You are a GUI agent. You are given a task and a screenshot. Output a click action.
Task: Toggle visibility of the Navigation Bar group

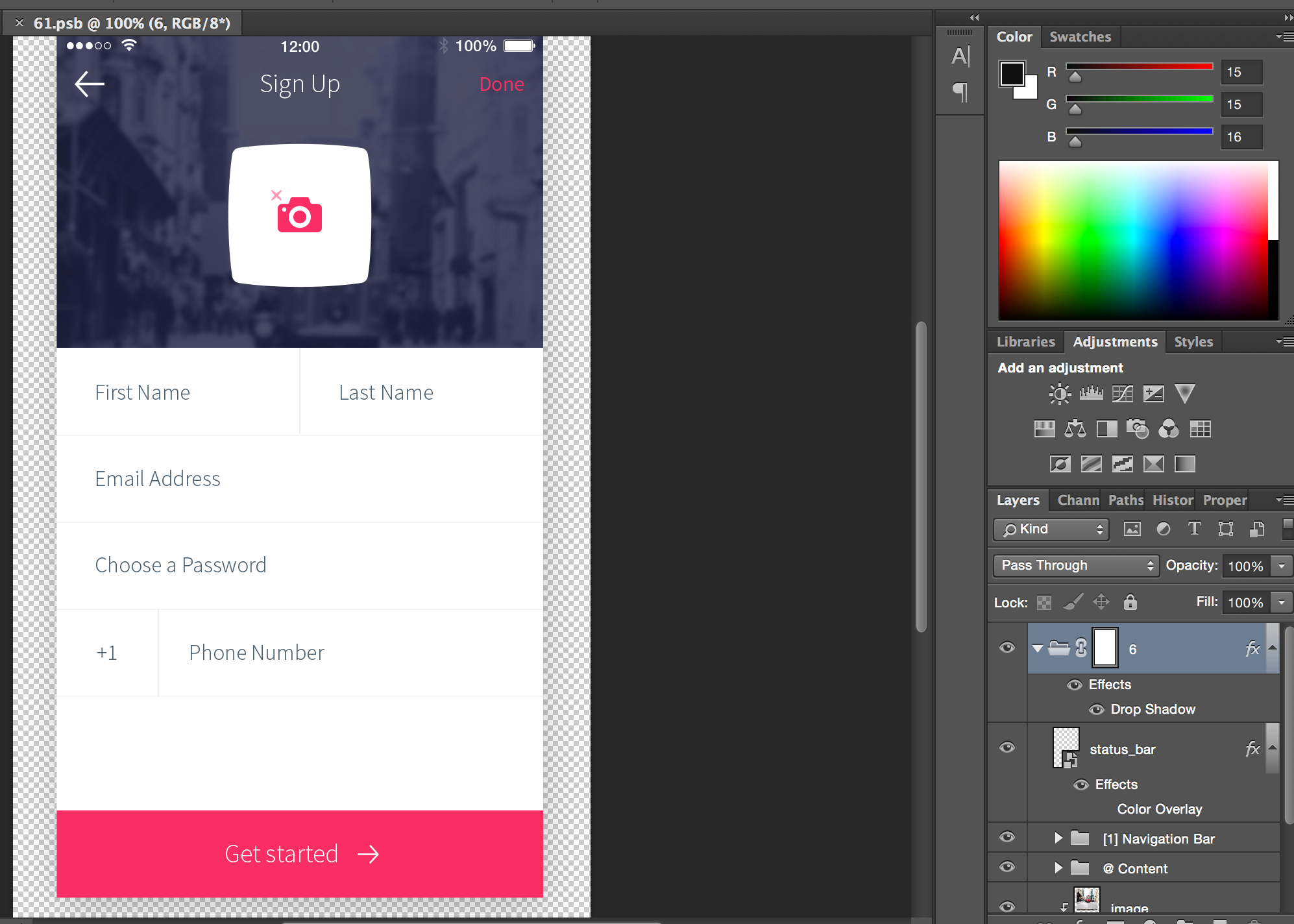pyautogui.click(x=1007, y=838)
